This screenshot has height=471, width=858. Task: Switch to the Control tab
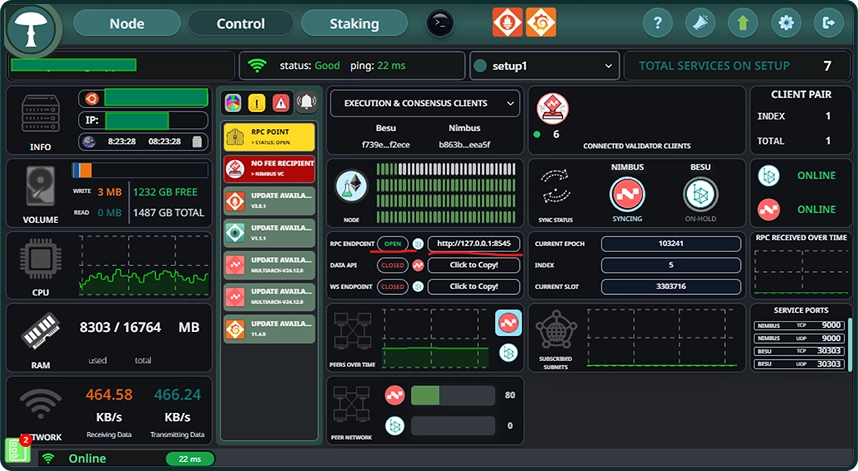tap(241, 24)
